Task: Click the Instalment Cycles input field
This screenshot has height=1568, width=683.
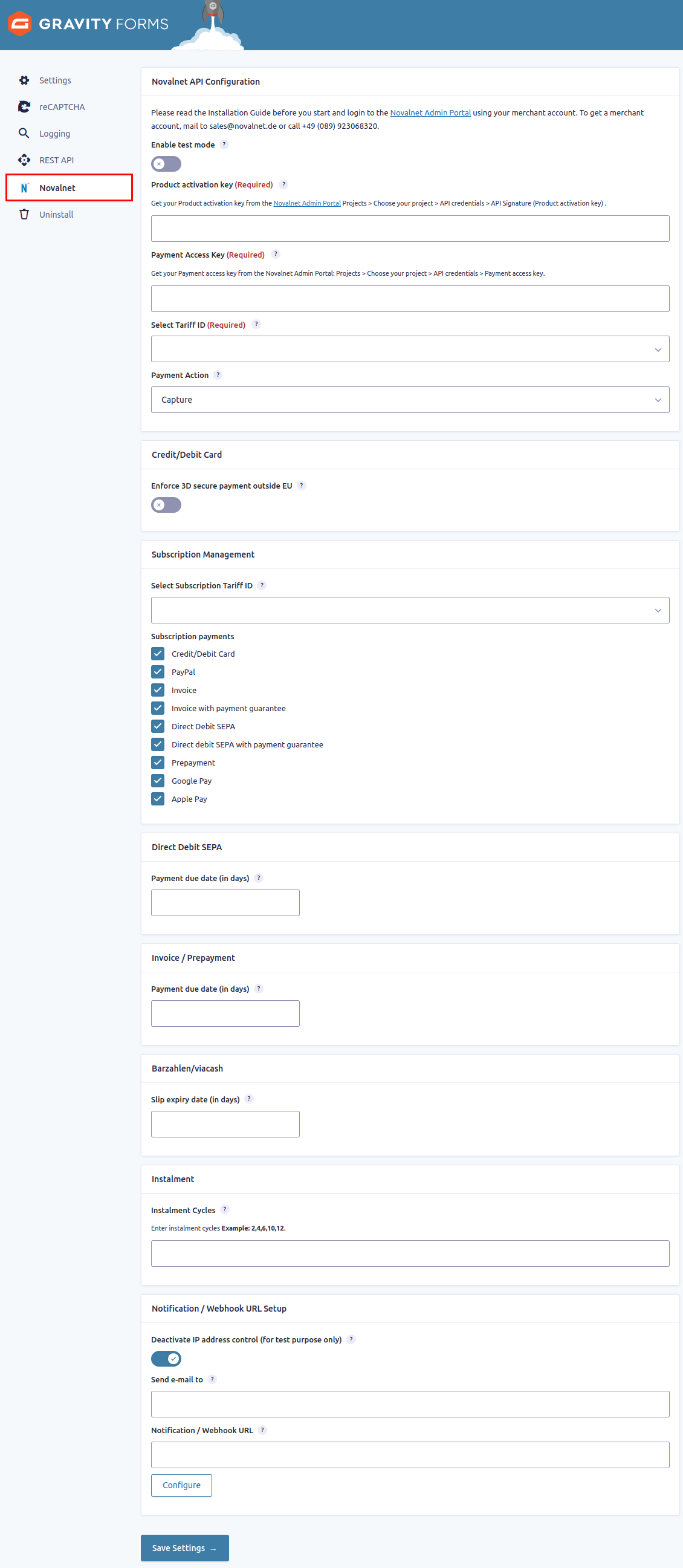Action: [x=410, y=1254]
